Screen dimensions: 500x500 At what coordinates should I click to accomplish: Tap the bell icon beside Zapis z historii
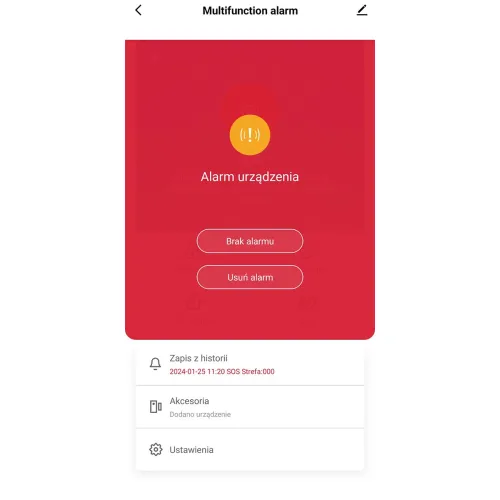tap(155, 364)
